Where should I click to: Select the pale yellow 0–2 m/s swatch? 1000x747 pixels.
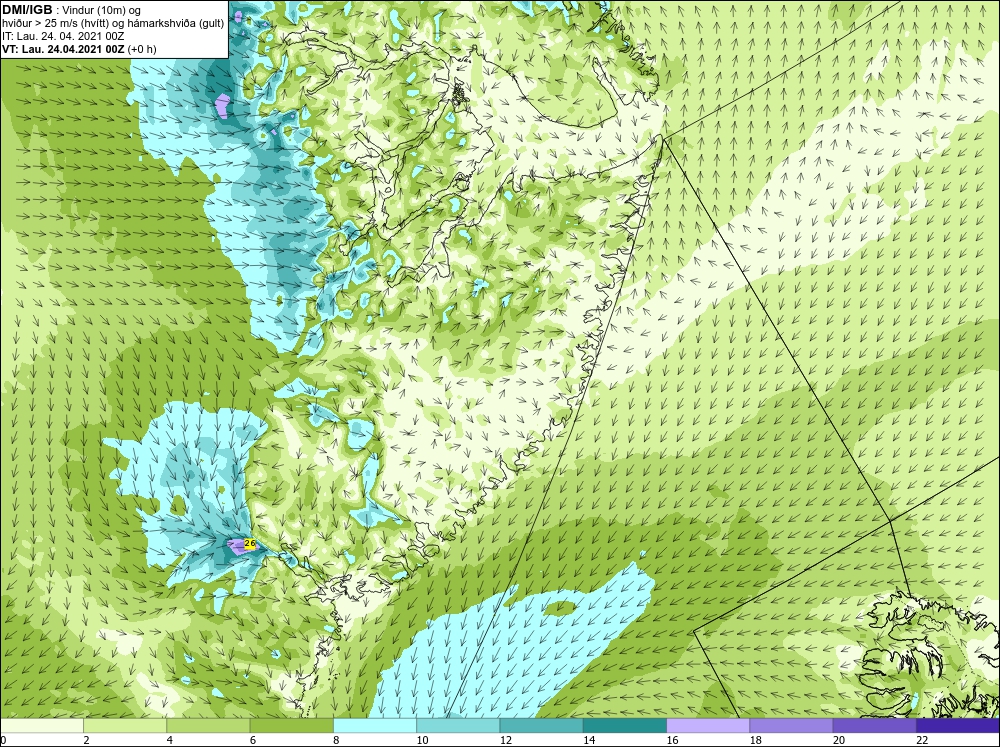[41, 726]
